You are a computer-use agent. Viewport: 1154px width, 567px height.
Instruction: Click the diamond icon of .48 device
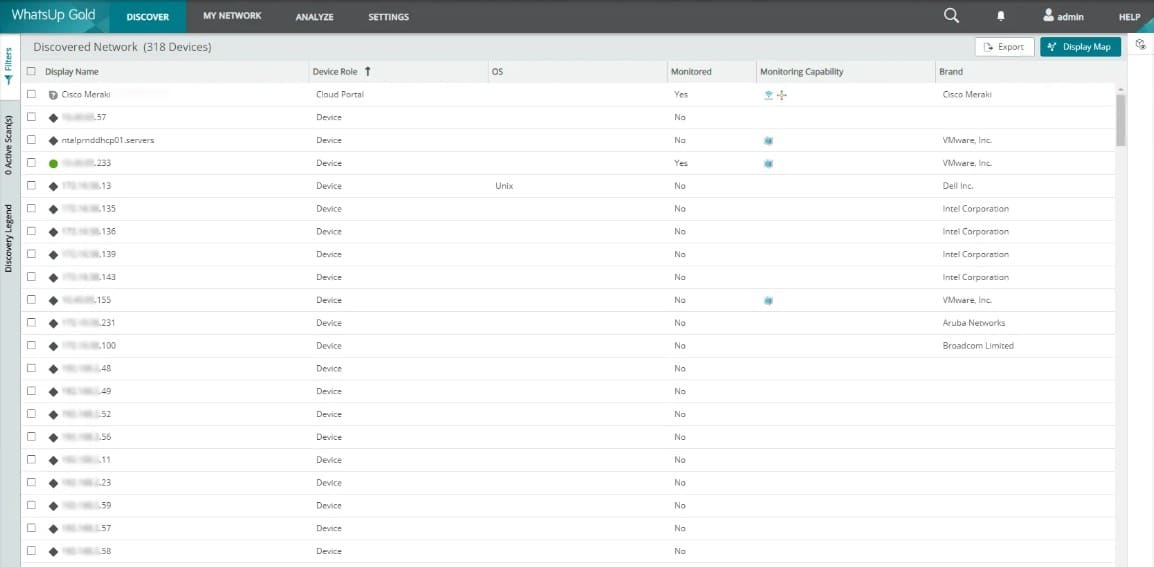(x=53, y=369)
